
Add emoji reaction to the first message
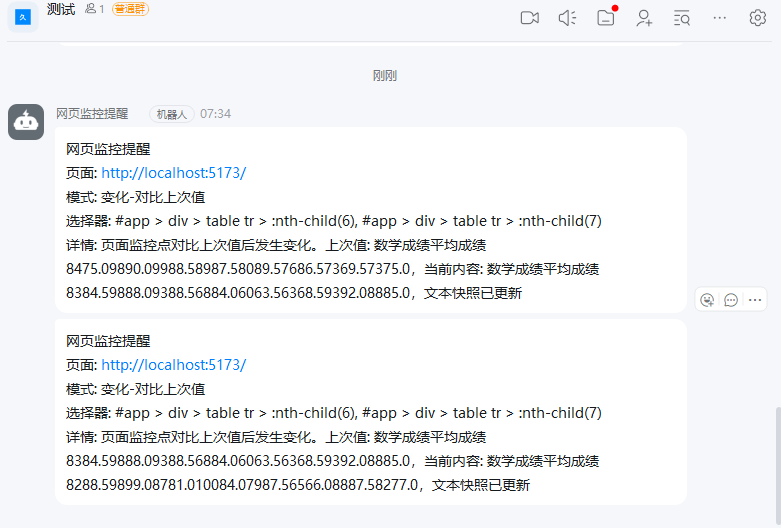tap(707, 300)
